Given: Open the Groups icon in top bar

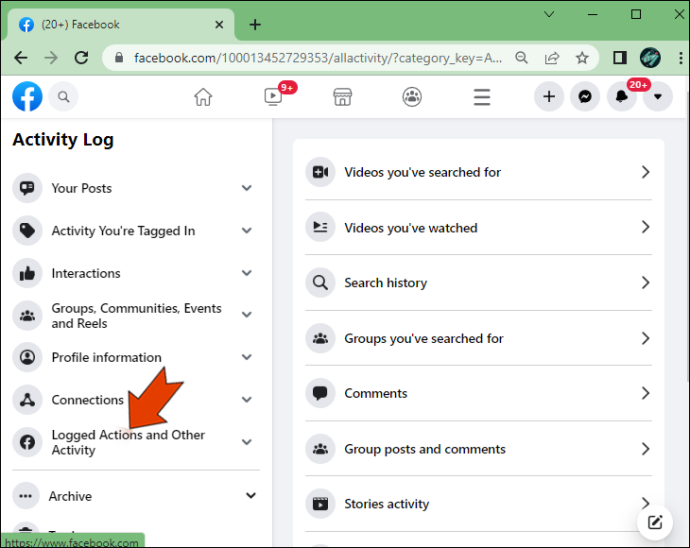Looking at the screenshot, I should [x=412, y=97].
